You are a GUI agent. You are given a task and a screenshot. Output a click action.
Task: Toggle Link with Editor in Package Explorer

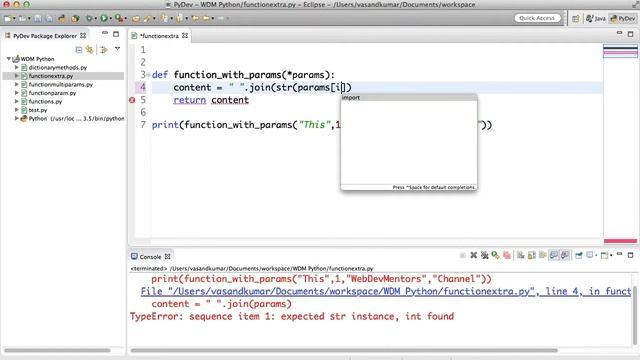coord(89,50)
